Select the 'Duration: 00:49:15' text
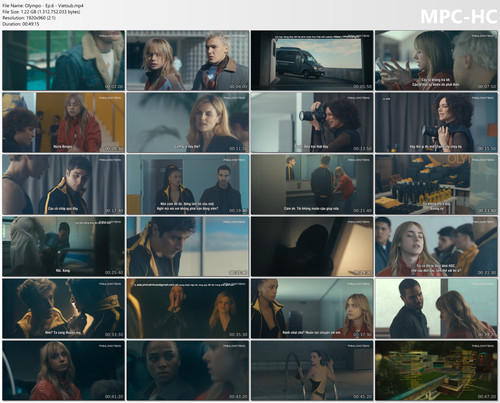This screenshot has width=500, height=403. pos(21,24)
